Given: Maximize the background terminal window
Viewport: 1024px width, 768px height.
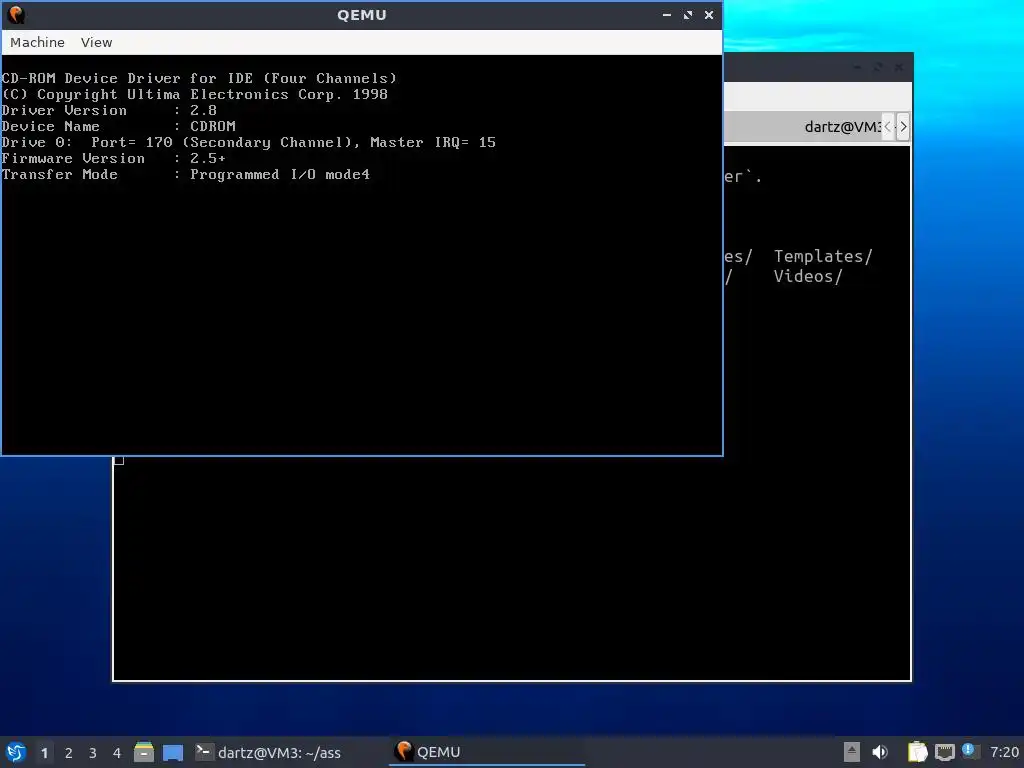Looking at the screenshot, I should click(878, 67).
